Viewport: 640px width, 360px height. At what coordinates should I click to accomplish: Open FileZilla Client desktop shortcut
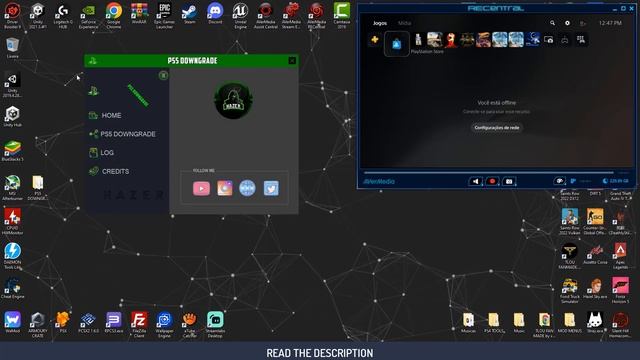139,324
